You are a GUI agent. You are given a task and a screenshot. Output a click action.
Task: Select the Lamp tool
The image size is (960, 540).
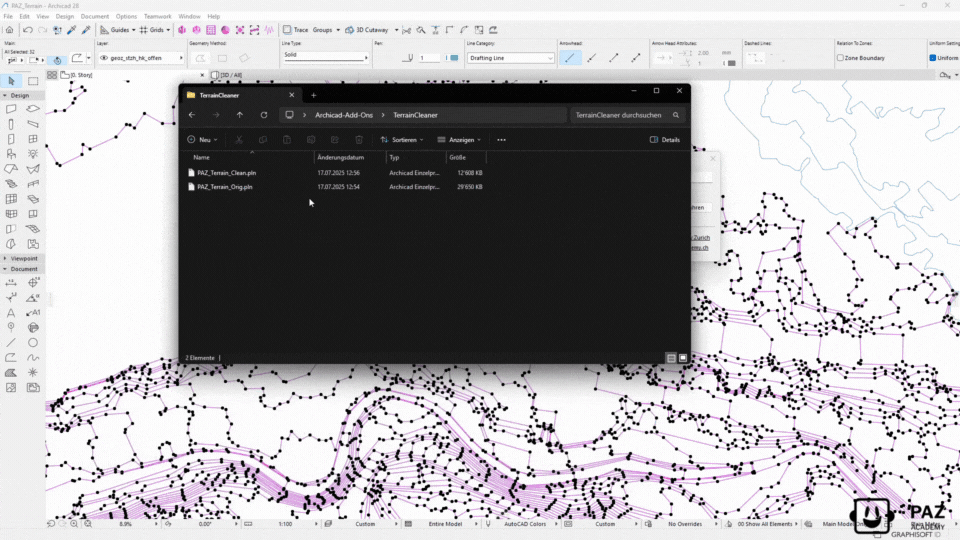33,154
